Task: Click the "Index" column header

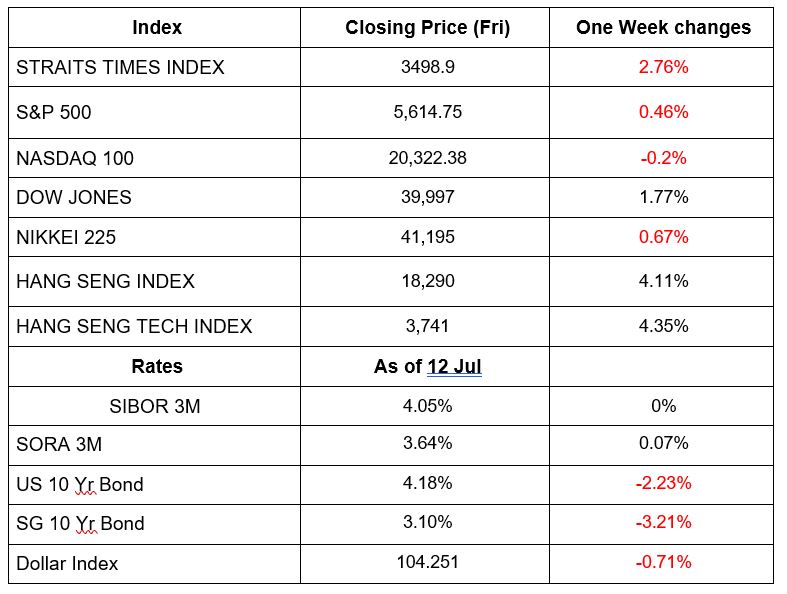Action: tap(156, 28)
